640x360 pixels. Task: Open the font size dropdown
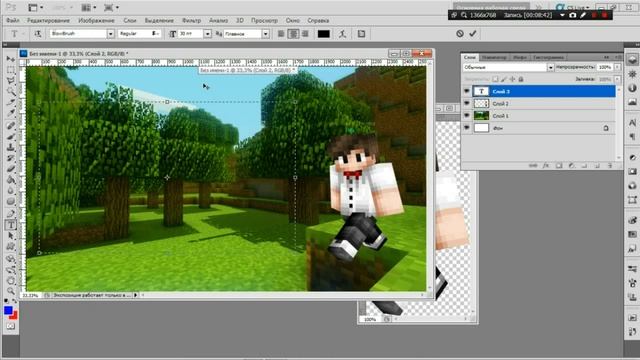(x=207, y=34)
